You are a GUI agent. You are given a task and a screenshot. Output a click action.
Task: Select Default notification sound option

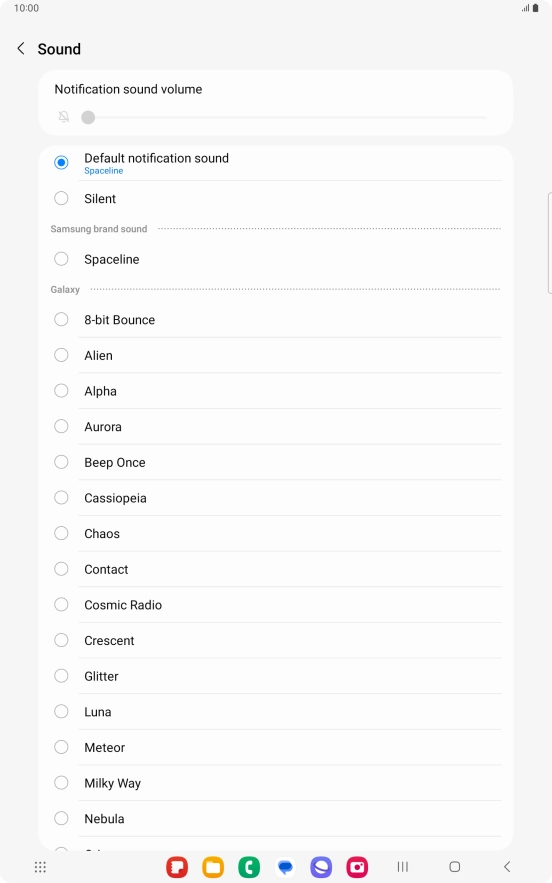[x=275, y=163]
